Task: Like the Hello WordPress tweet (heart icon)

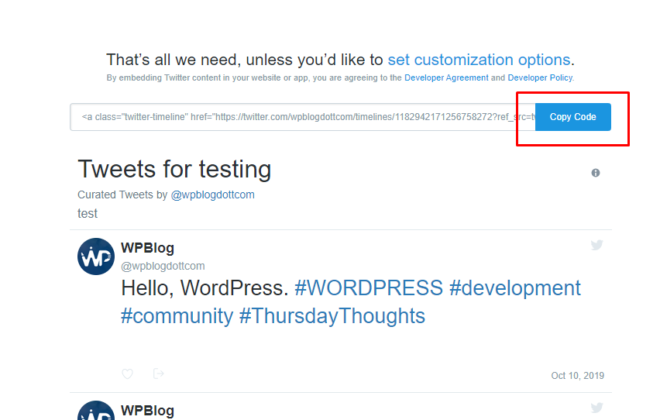Action: pos(128,374)
